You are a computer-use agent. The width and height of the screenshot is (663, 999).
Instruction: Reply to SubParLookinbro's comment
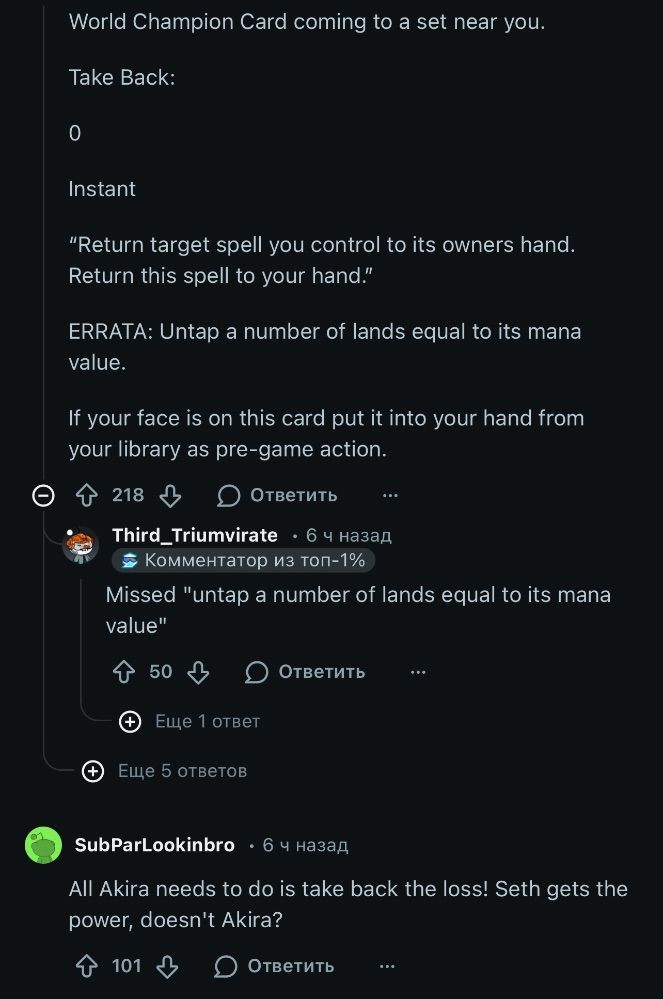click(275, 966)
